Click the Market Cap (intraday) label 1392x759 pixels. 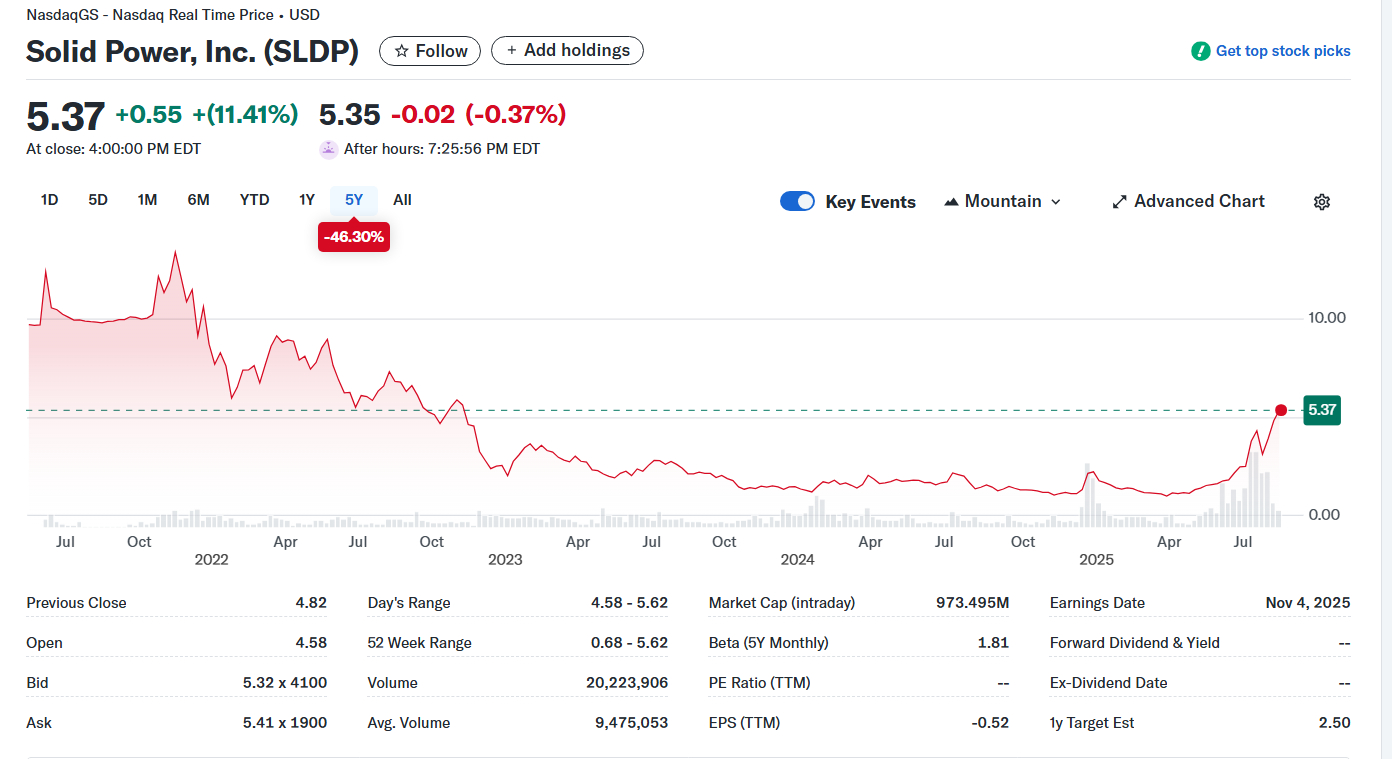tap(782, 603)
